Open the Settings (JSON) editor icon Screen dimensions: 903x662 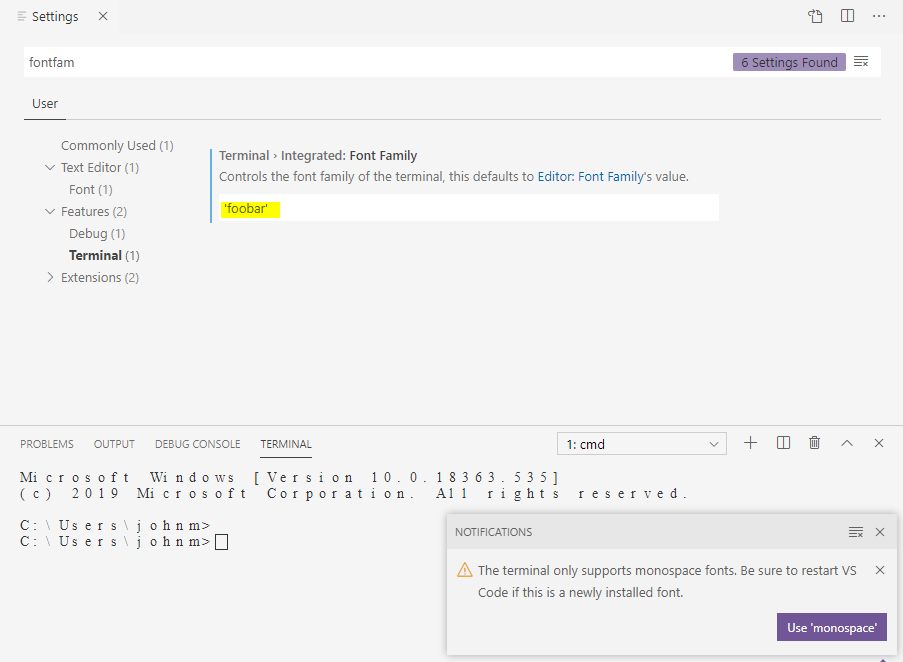[x=815, y=16]
